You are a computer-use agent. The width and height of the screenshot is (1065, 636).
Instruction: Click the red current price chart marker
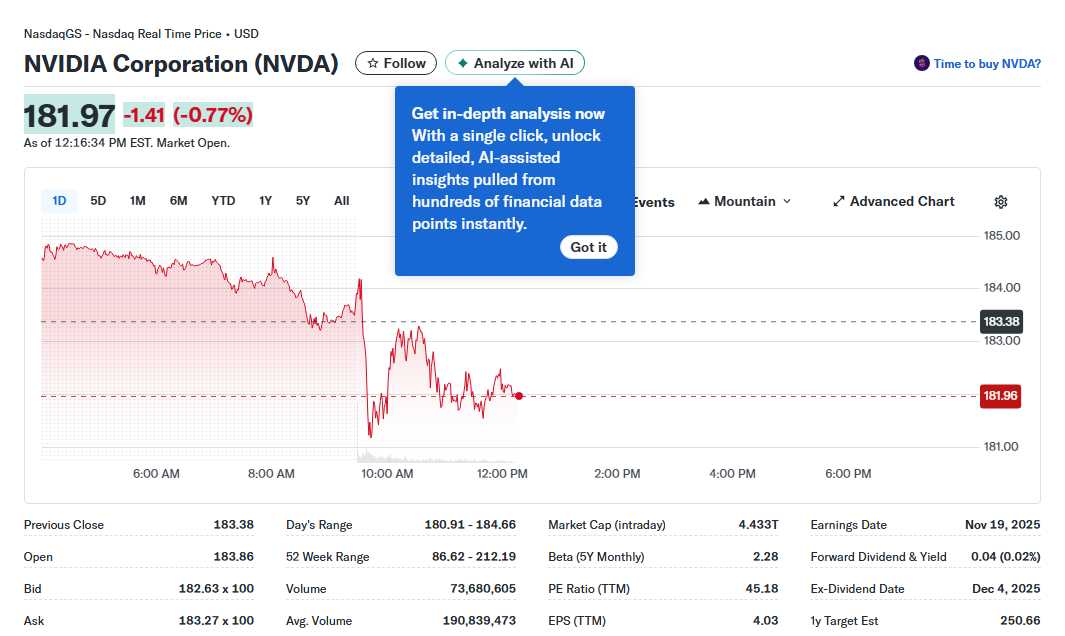[519, 396]
